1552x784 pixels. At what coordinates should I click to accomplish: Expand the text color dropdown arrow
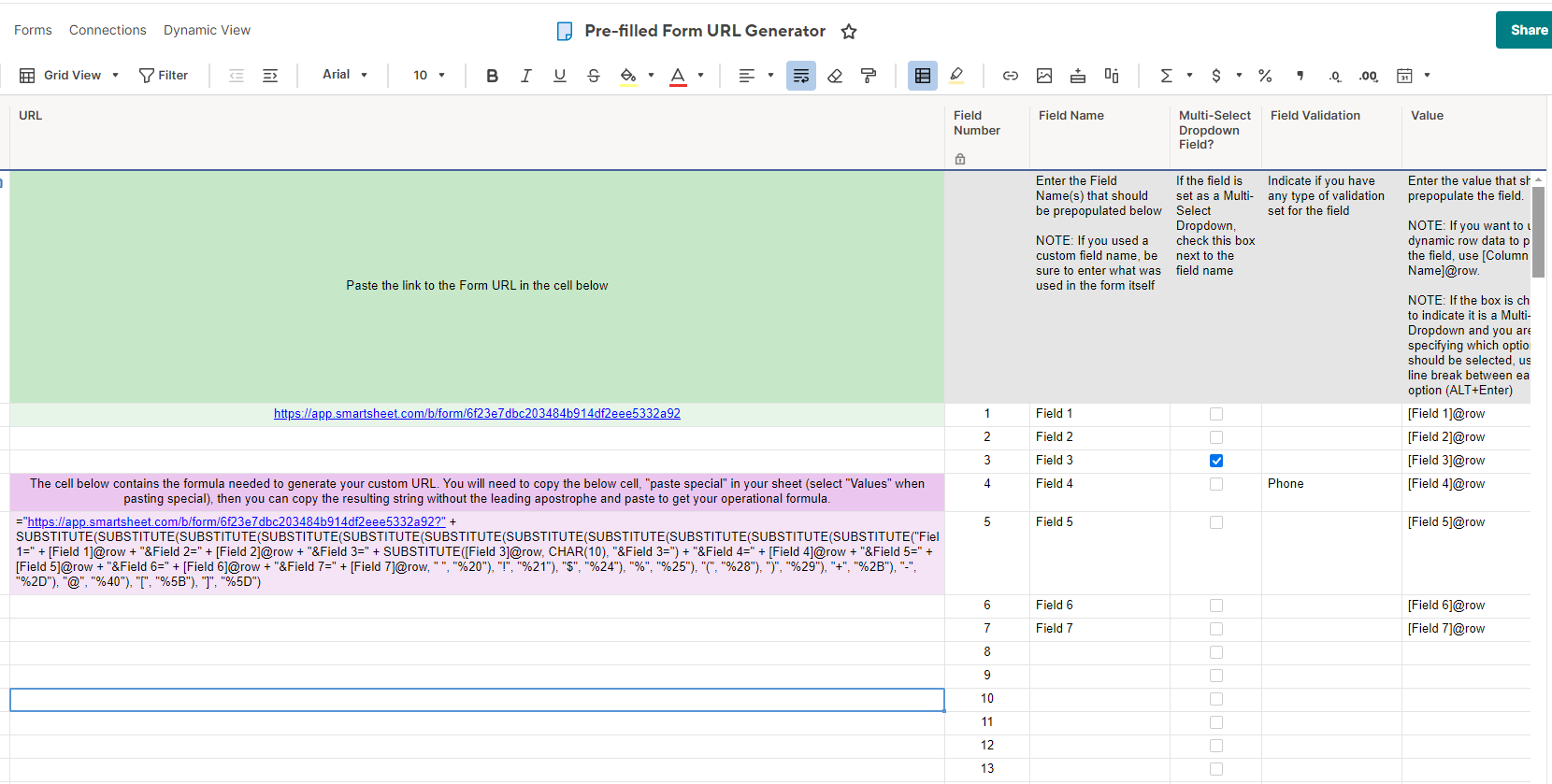[x=700, y=76]
